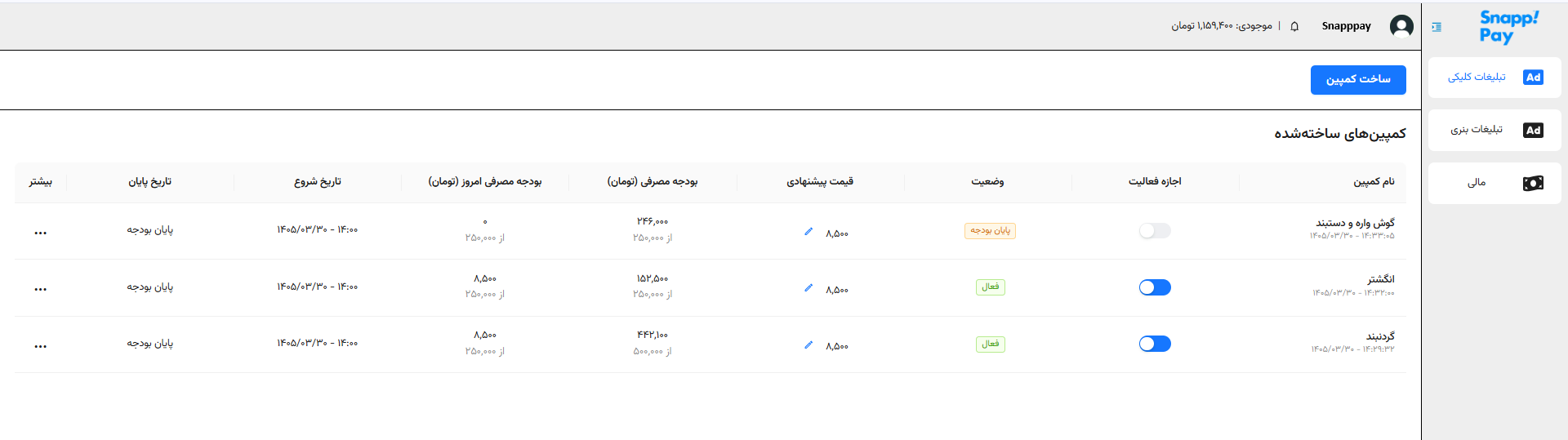Click start date in گردنبند row
Image resolution: width=1568 pixels, height=440 pixels.
click(318, 344)
